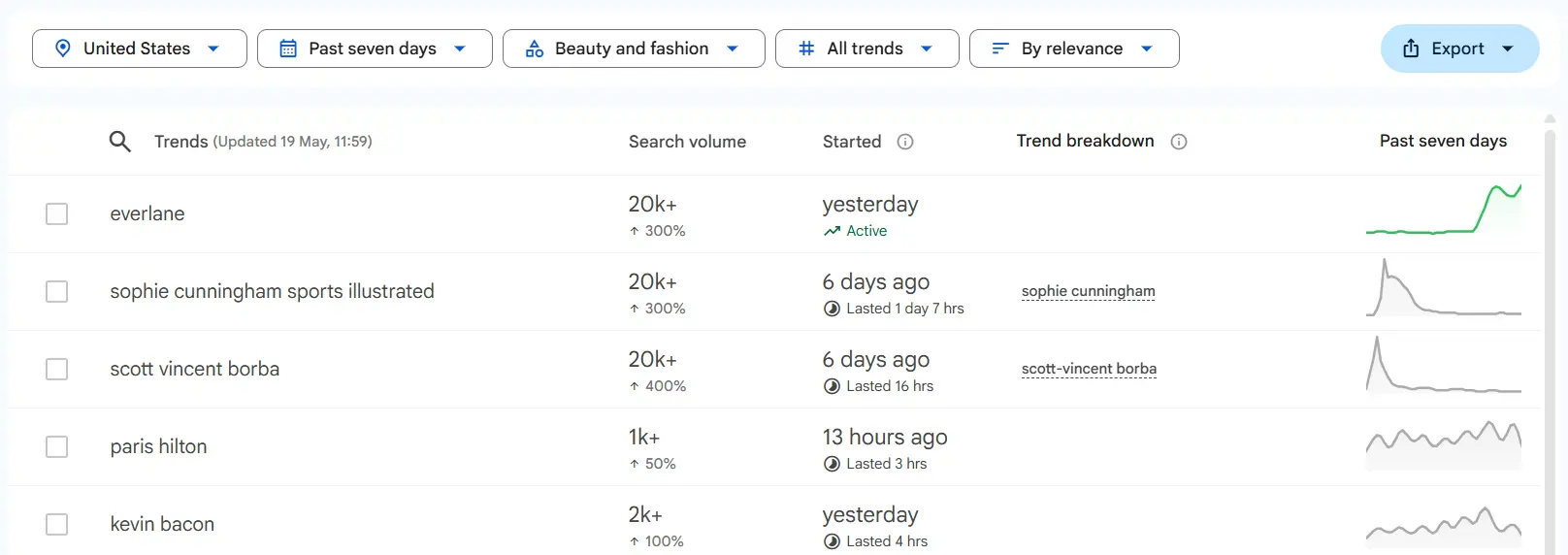Viewport: 1568px width, 555px height.
Task: Click the 400% increase value for scott vincent borba
Action: point(665,386)
